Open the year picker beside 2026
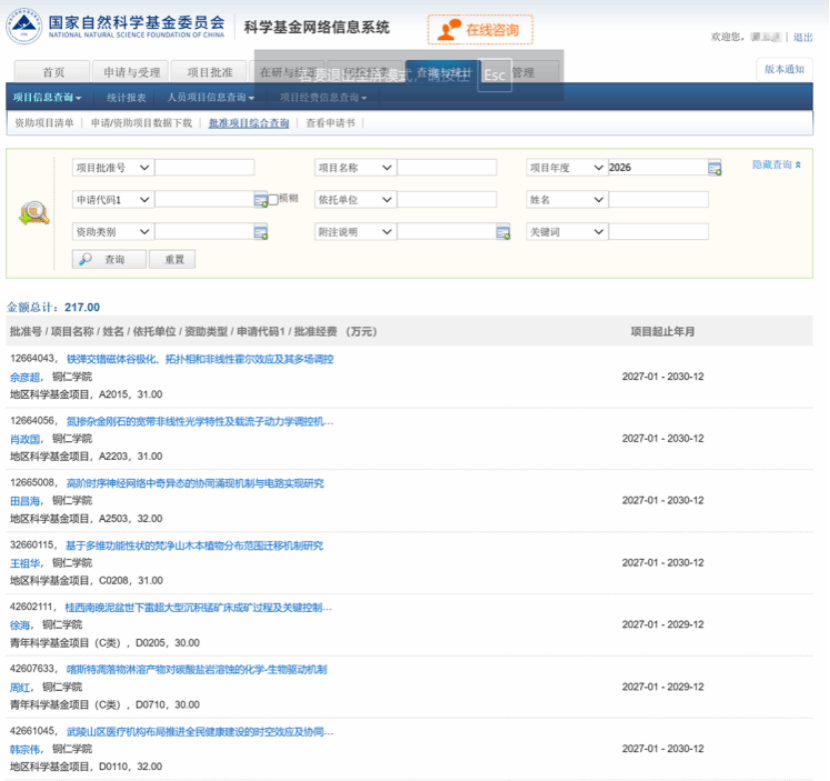Image resolution: width=830 pixels, height=781 pixels. point(715,168)
